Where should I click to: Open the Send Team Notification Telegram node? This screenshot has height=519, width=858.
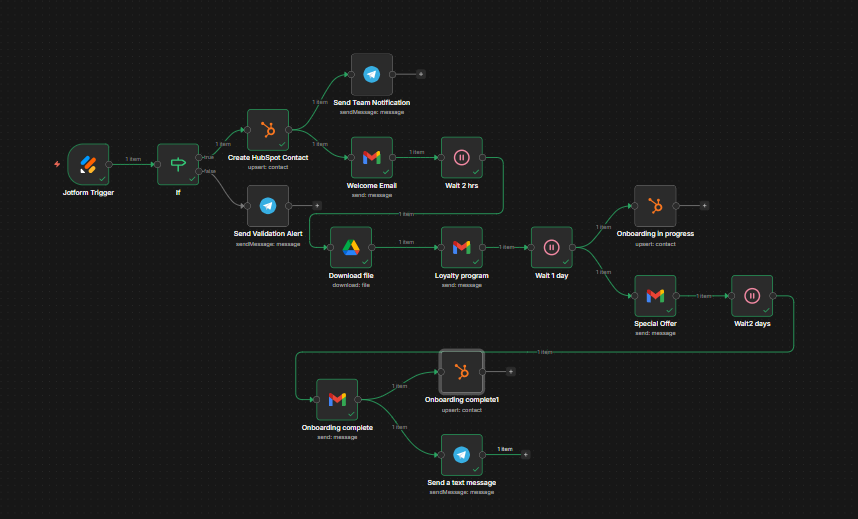coord(372,74)
